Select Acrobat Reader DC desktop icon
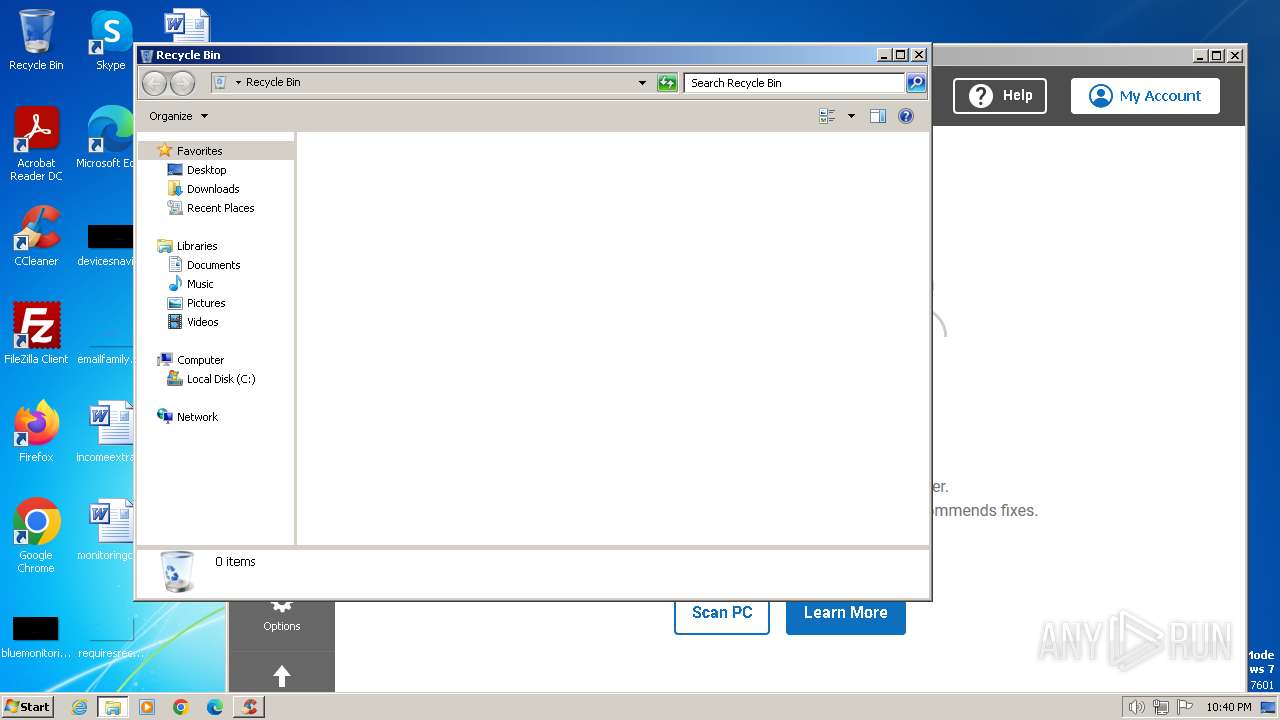Screen dimensions: 1280x720 click(x=36, y=144)
